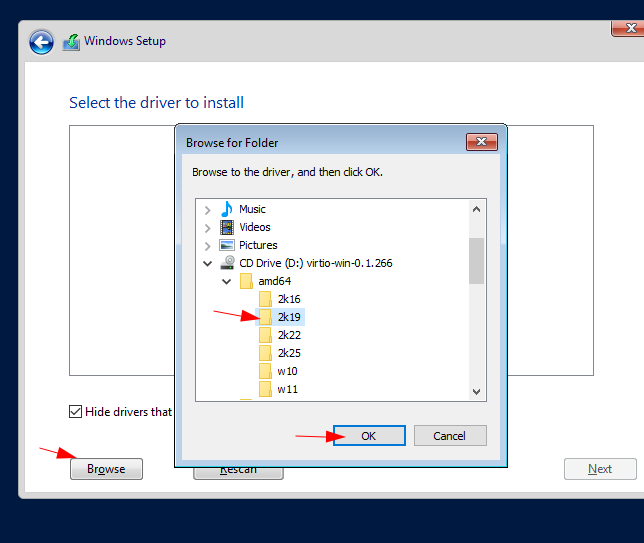This screenshot has width=644, height=543.
Task: Select the 'w10' folder name
Action: point(288,371)
